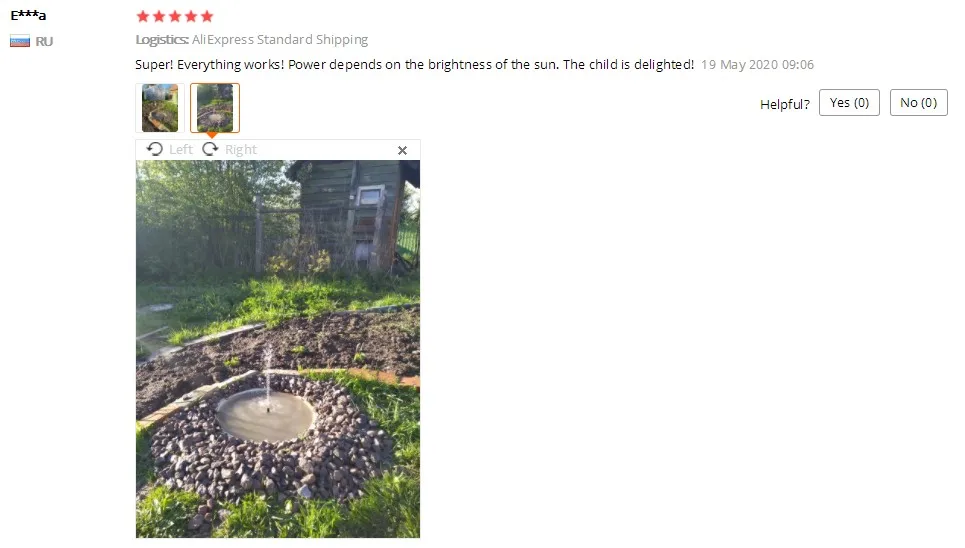
Task: Click the highlighted second photo thumbnail
Action: 215,108
